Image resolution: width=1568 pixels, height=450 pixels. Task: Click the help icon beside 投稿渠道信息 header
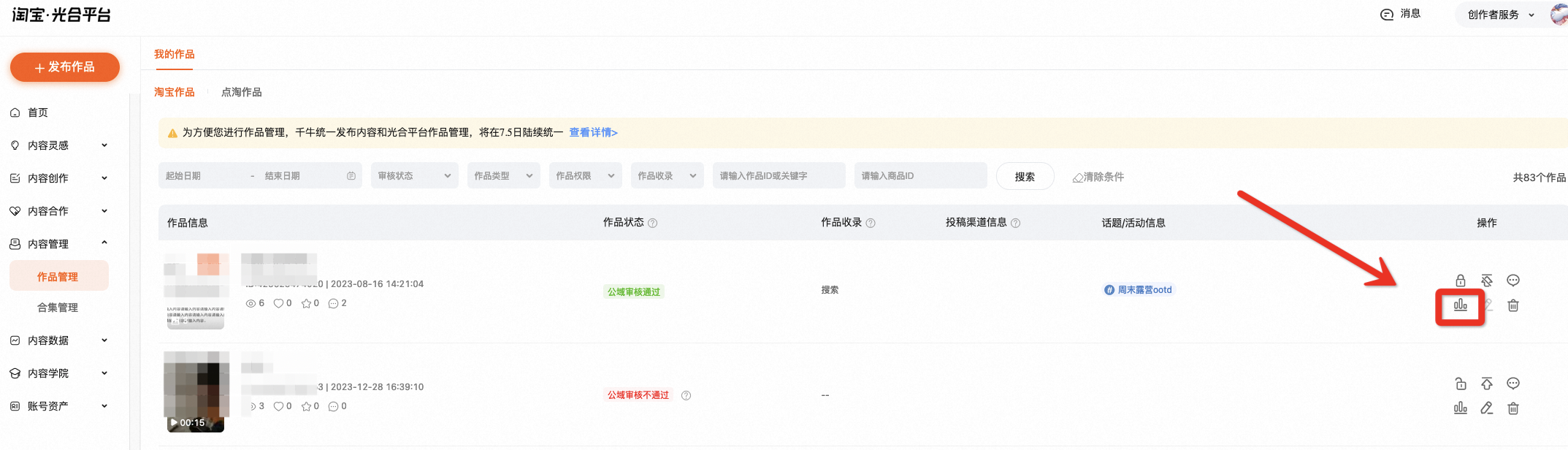pos(1015,223)
